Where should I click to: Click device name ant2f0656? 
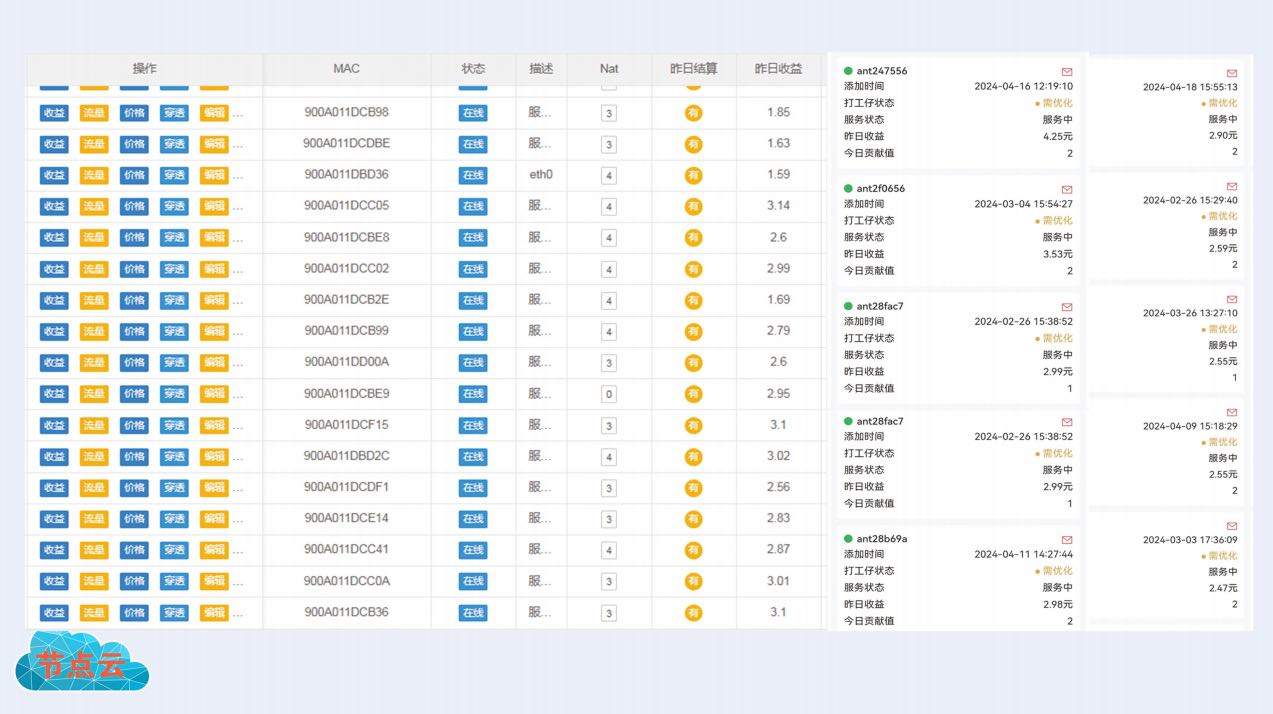coord(881,188)
